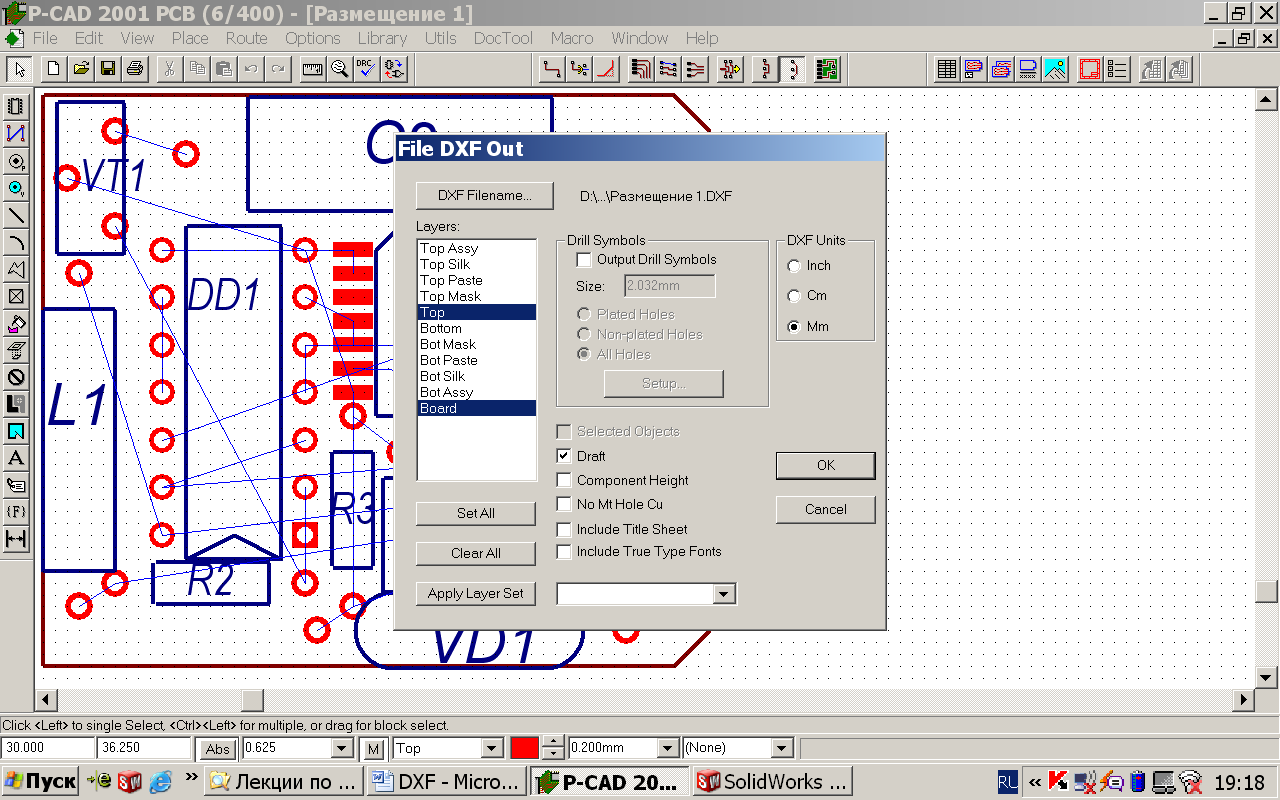Select Bot Paste layer in list
Viewport: 1280px width, 800px height.
476,360
